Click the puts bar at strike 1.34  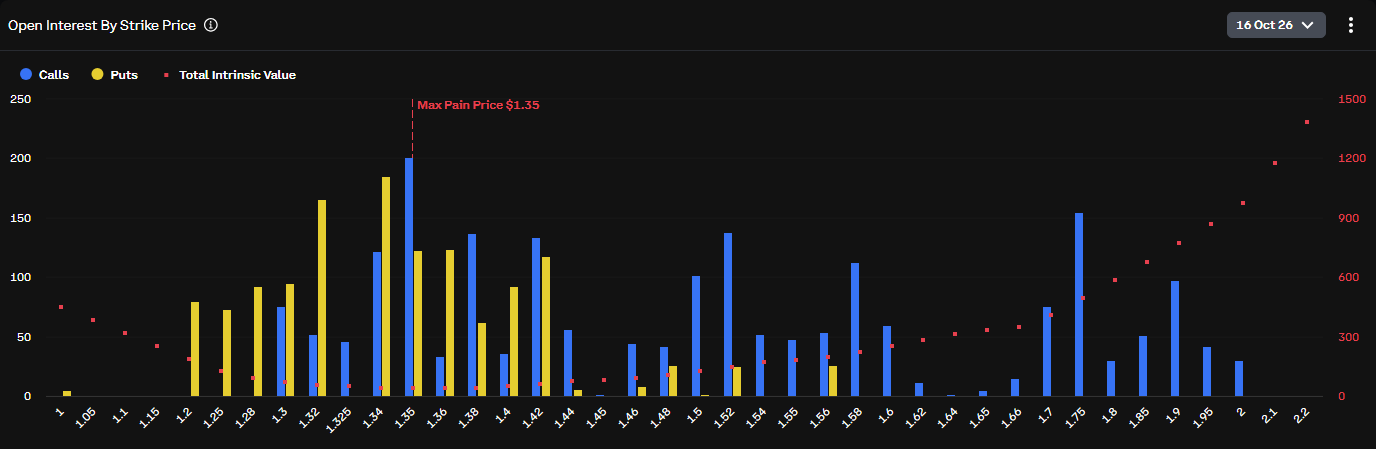coord(386,287)
